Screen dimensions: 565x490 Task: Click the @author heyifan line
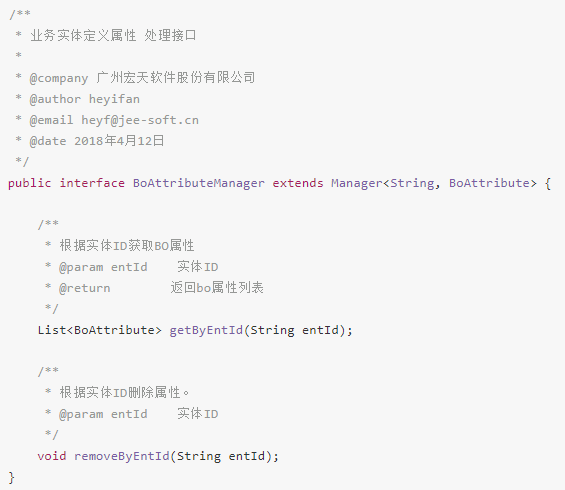click(85, 99)
